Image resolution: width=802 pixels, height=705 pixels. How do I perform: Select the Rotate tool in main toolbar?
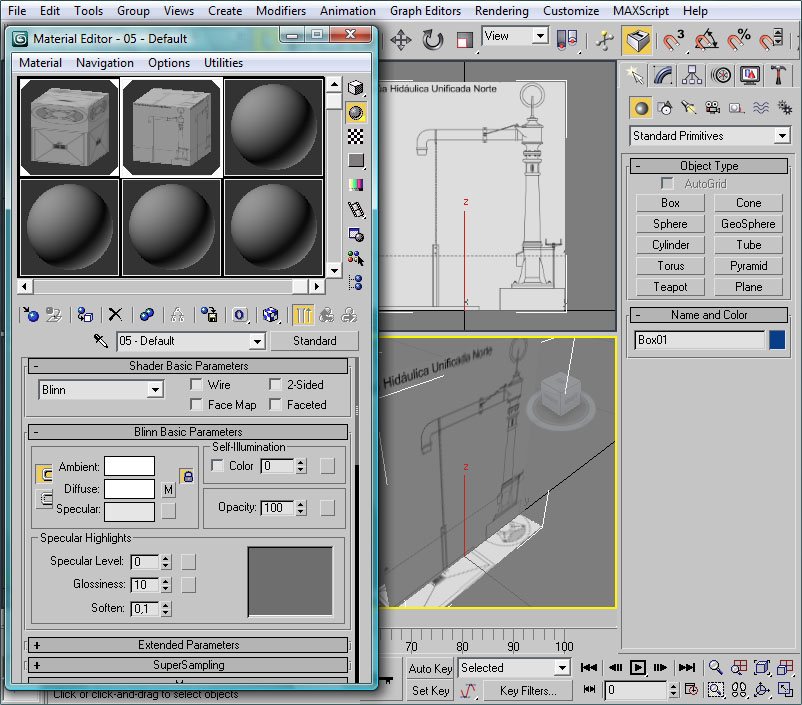click(432, 40)
